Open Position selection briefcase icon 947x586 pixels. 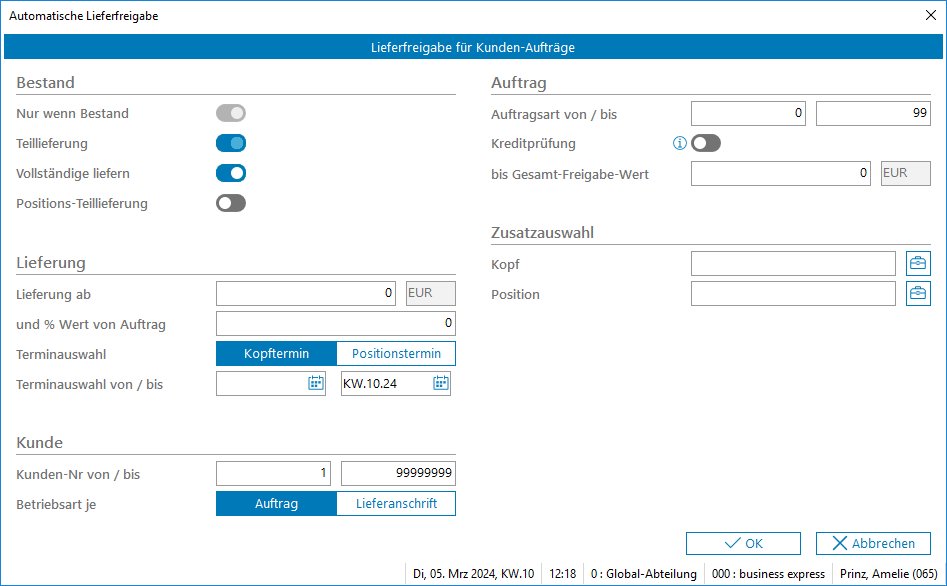[x=917, y=294]
